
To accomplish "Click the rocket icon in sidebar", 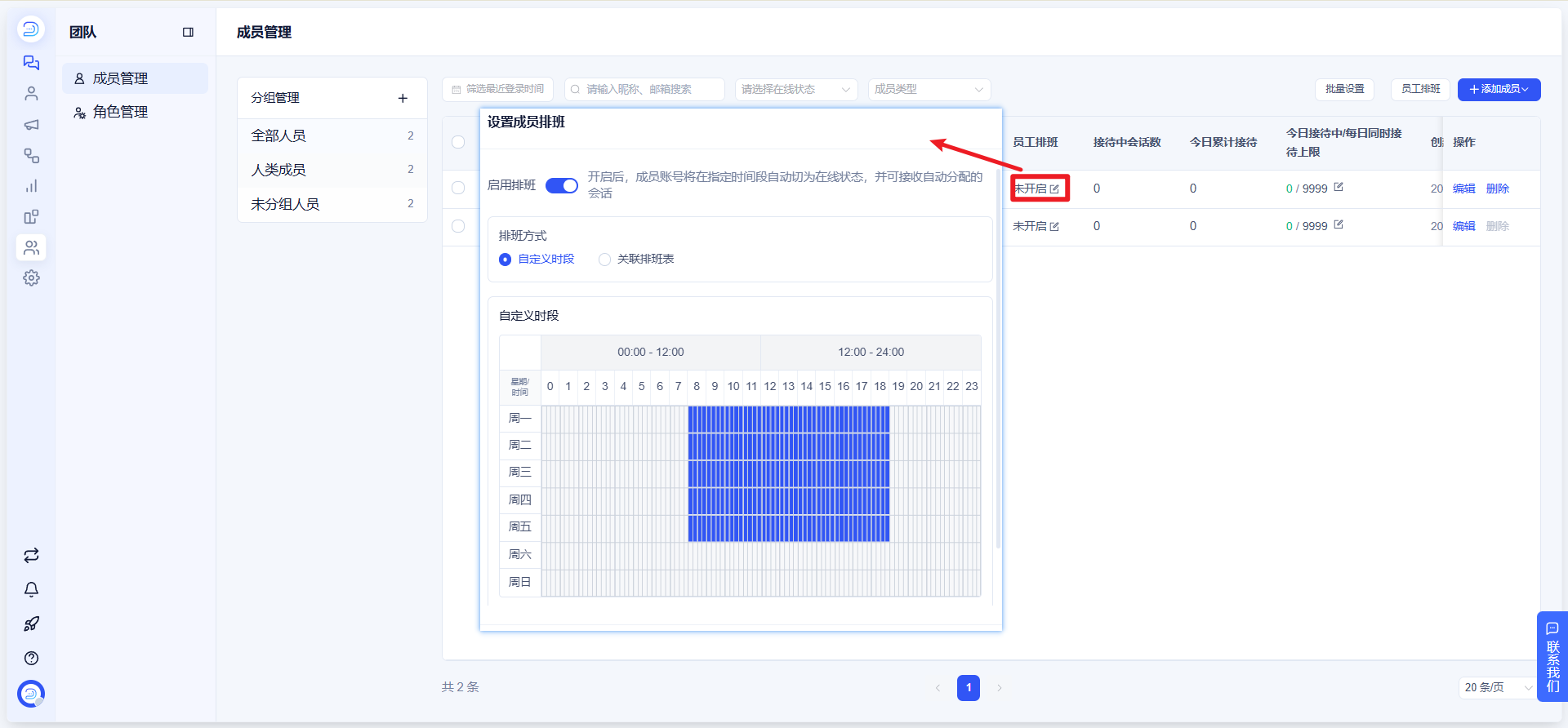I will tap(31, 624).
